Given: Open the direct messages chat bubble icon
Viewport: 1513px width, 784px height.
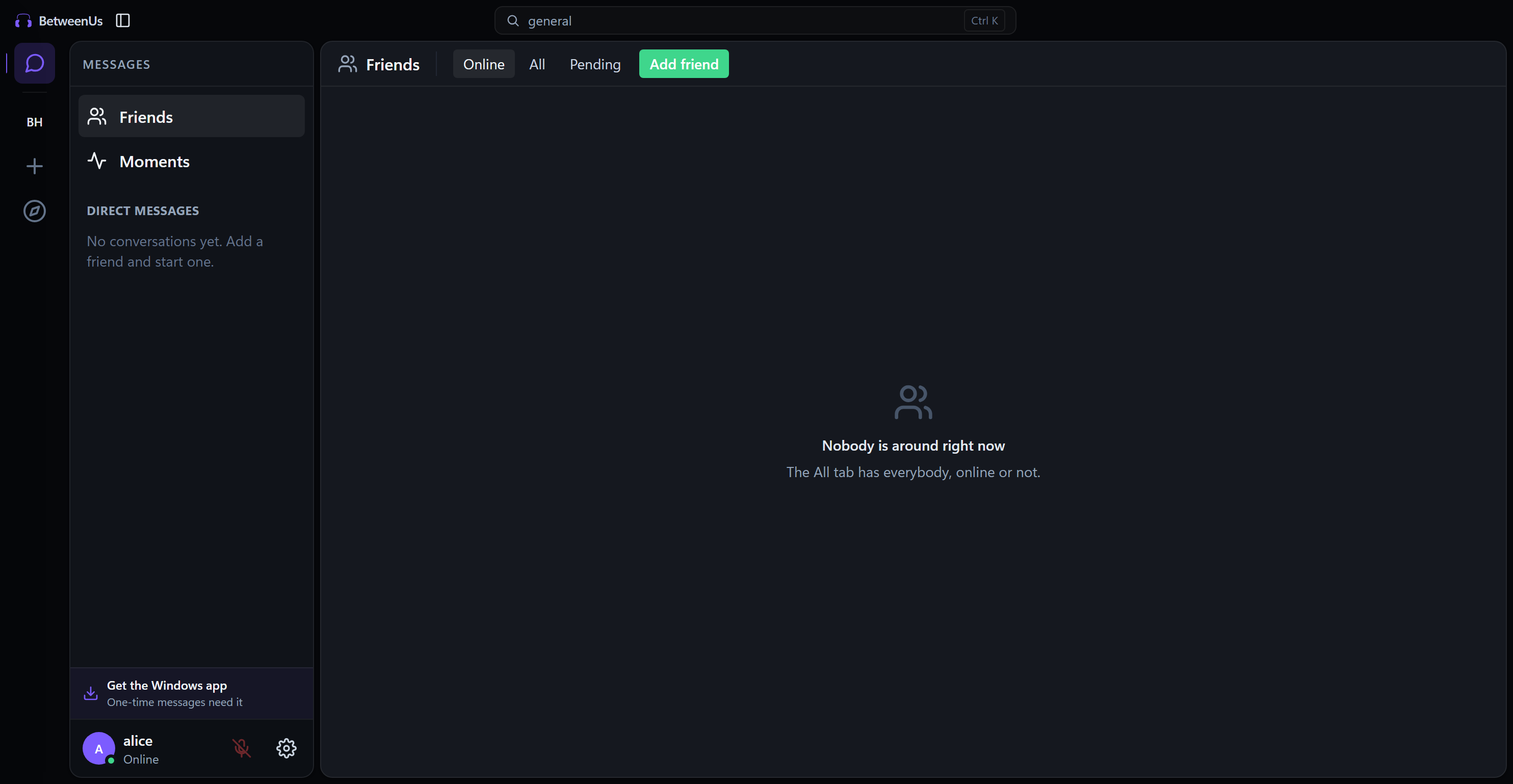Looking at the screenshot, I should tap(34, 63).
